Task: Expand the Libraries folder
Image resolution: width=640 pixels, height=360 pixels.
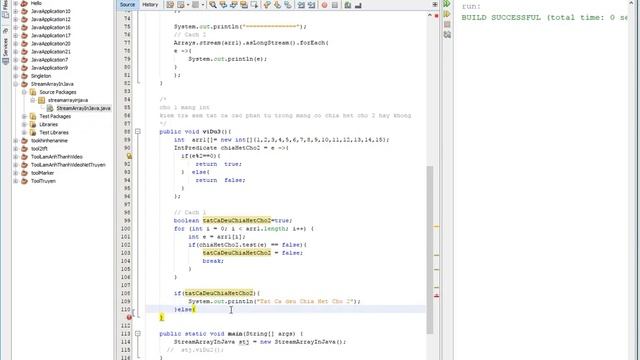Action: [x=24, y=124]
